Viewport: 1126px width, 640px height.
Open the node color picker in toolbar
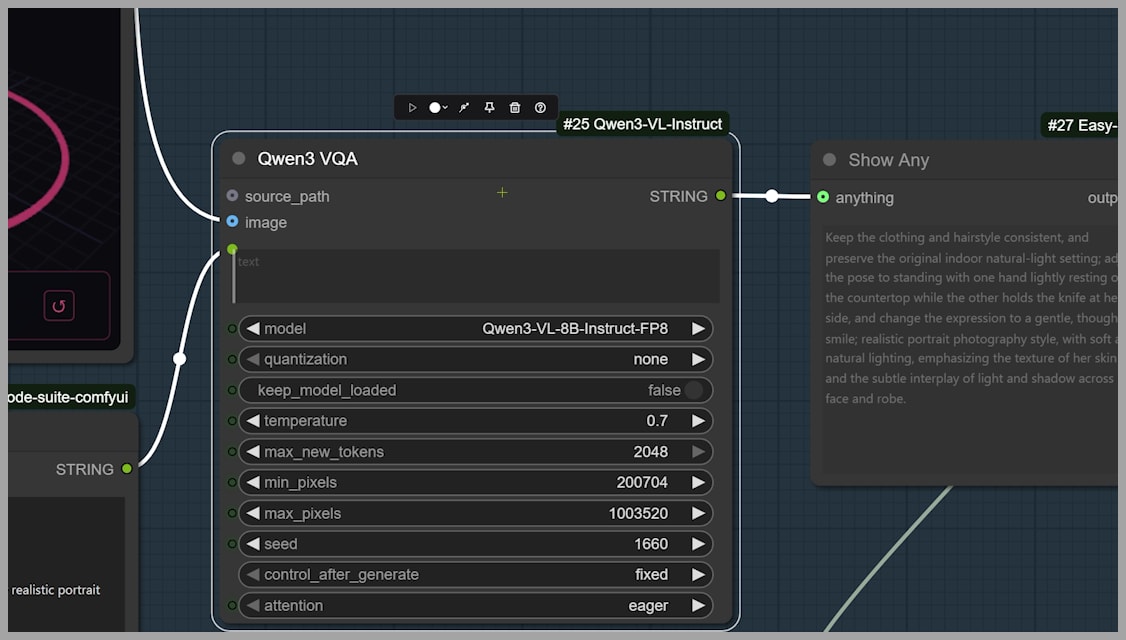pyautogui.click(x=437, y=108)
